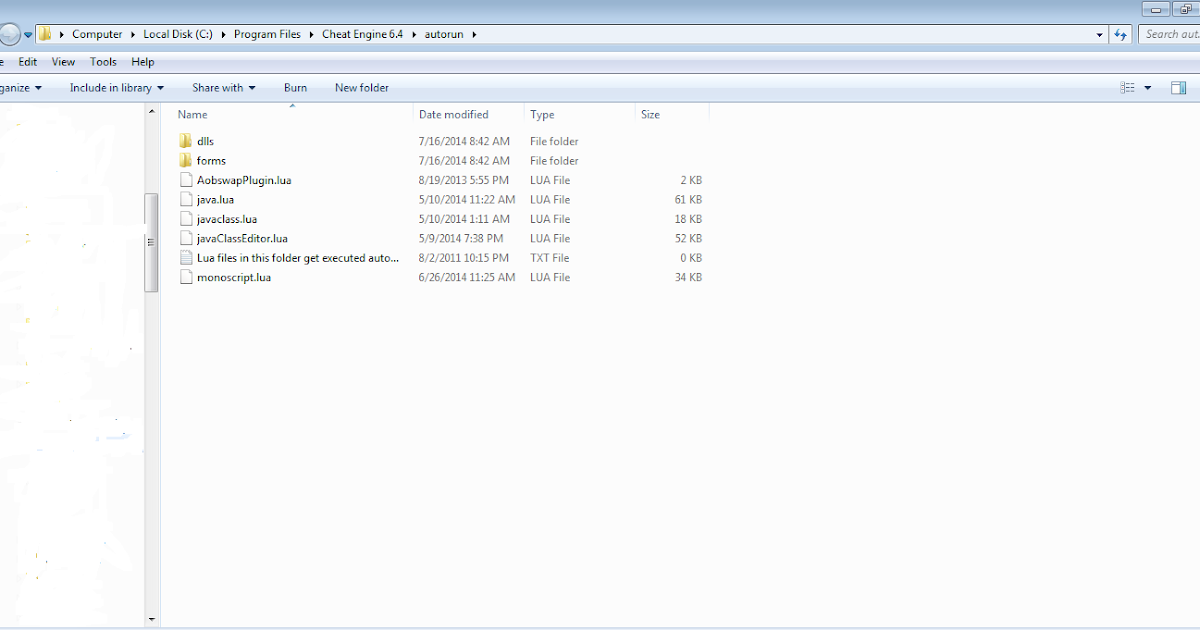This screenshot has width=1200, height=630.
Task: Select 'Lua files in this folder get executed' file
Action: pyautogui.click(x=298, y=257)
